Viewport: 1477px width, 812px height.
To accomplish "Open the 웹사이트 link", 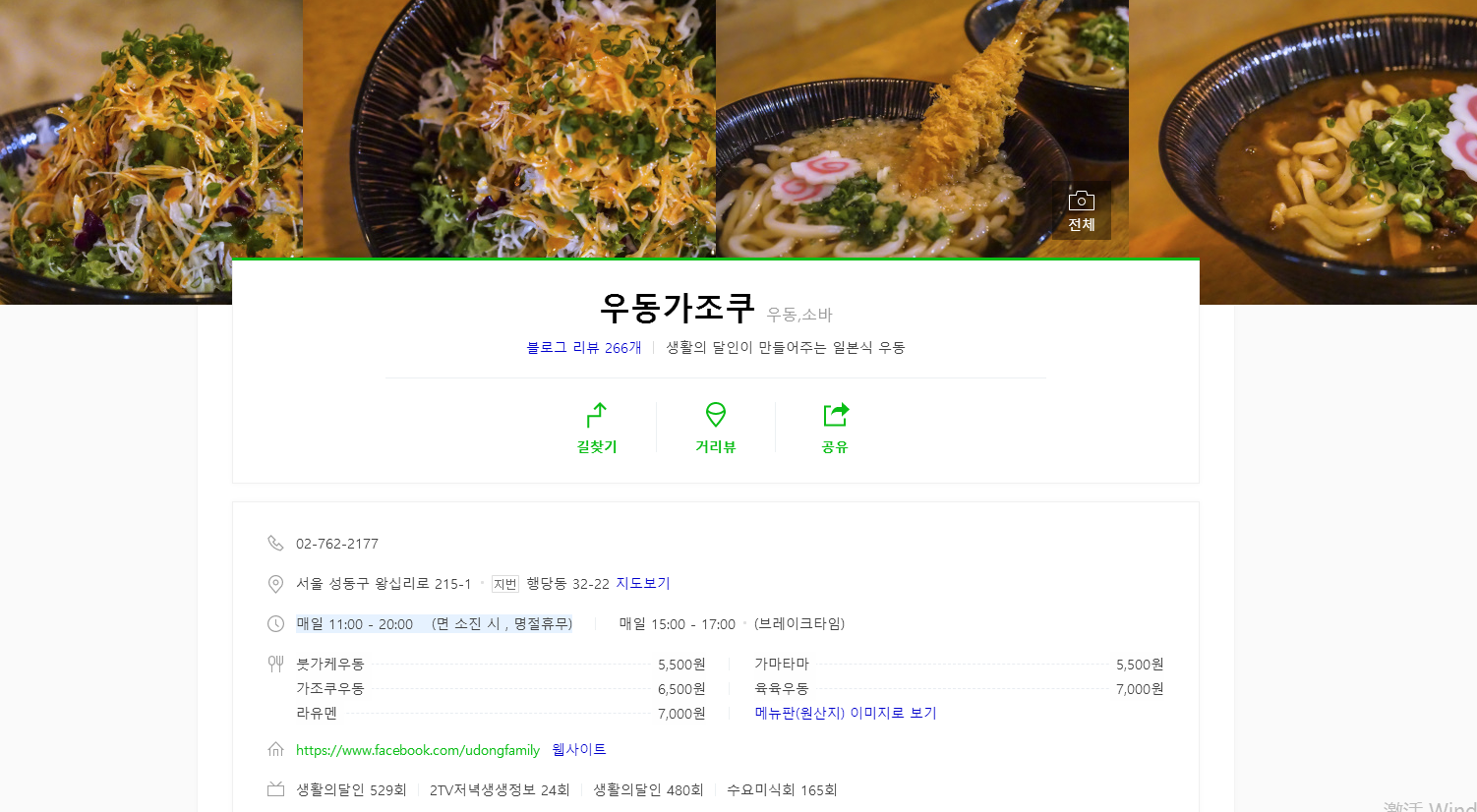I will (x=579, y=749).
